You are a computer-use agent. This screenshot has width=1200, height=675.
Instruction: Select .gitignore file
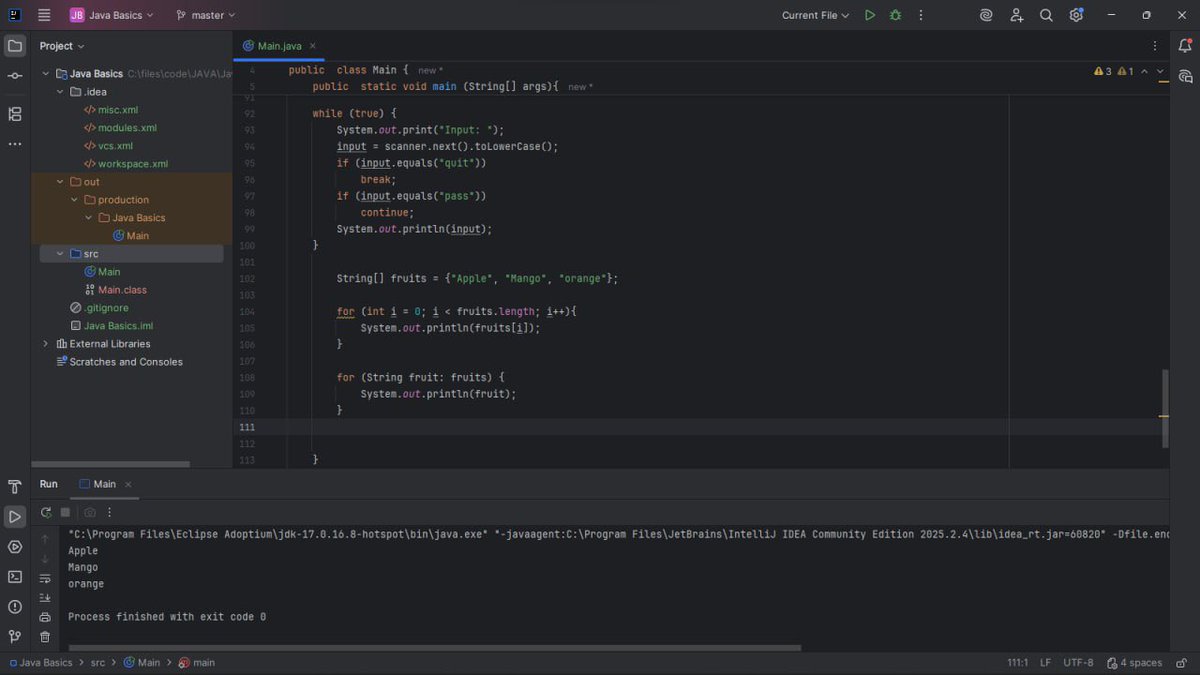click(99, 308)
